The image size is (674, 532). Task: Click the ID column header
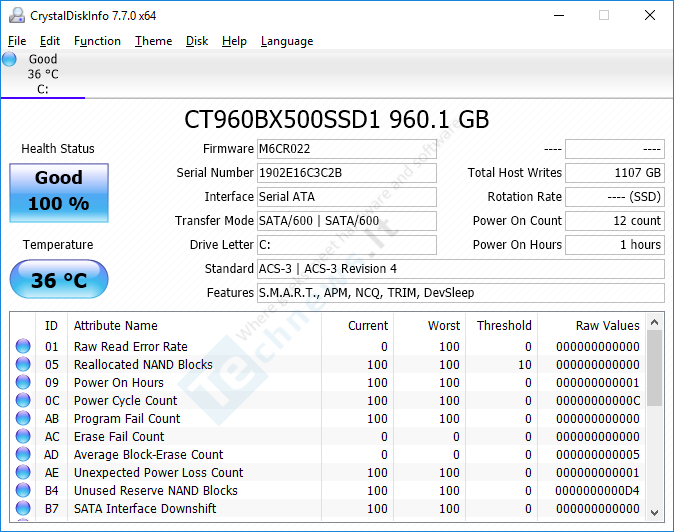click(51, 326)
